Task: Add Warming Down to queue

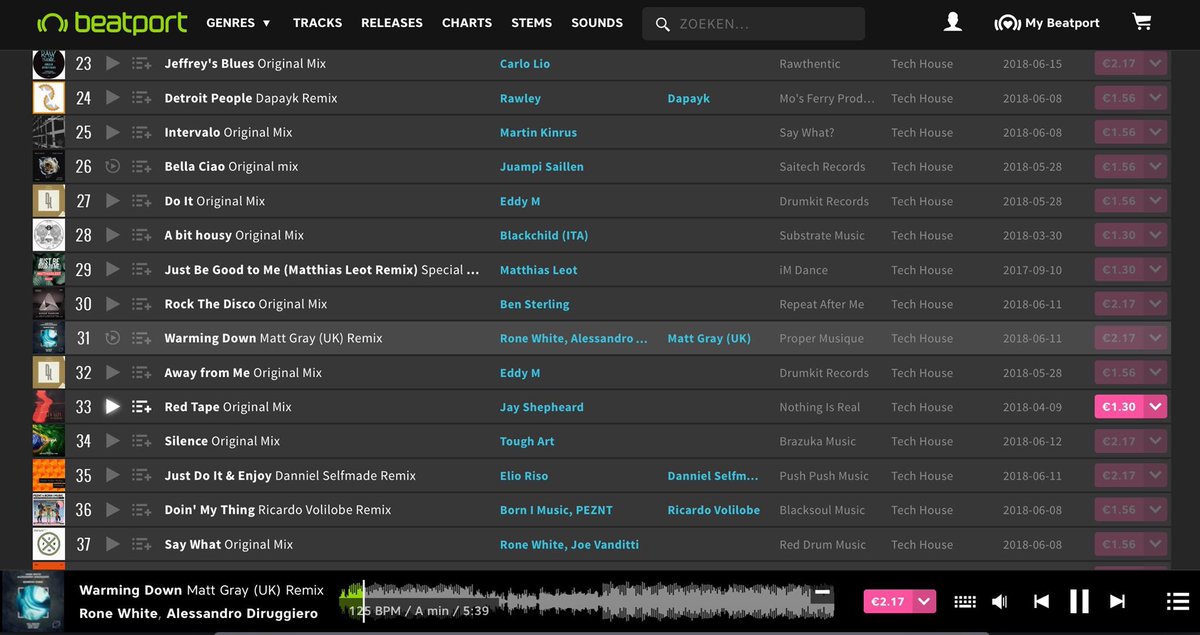Action: click(x=142, y=338)
